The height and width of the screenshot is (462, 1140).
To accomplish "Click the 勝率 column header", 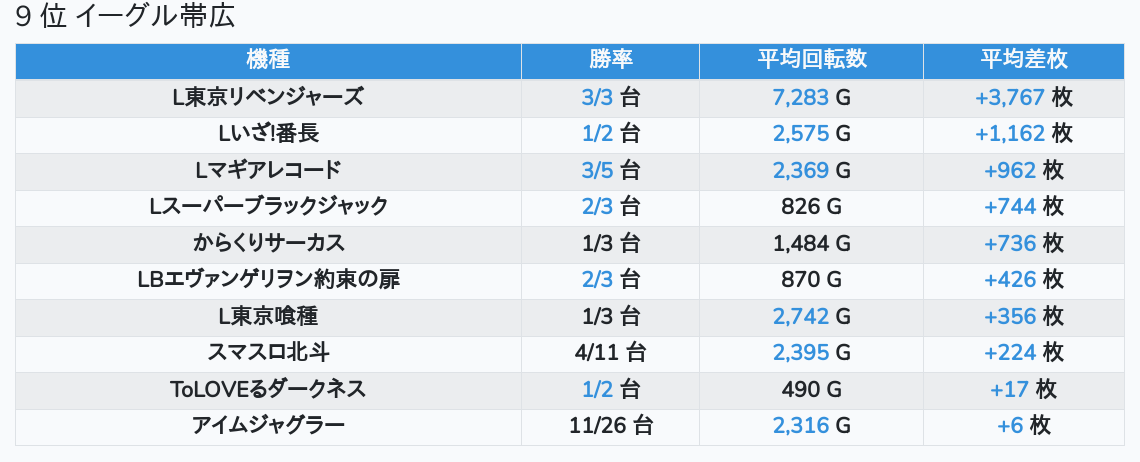I will coord(610,60).
